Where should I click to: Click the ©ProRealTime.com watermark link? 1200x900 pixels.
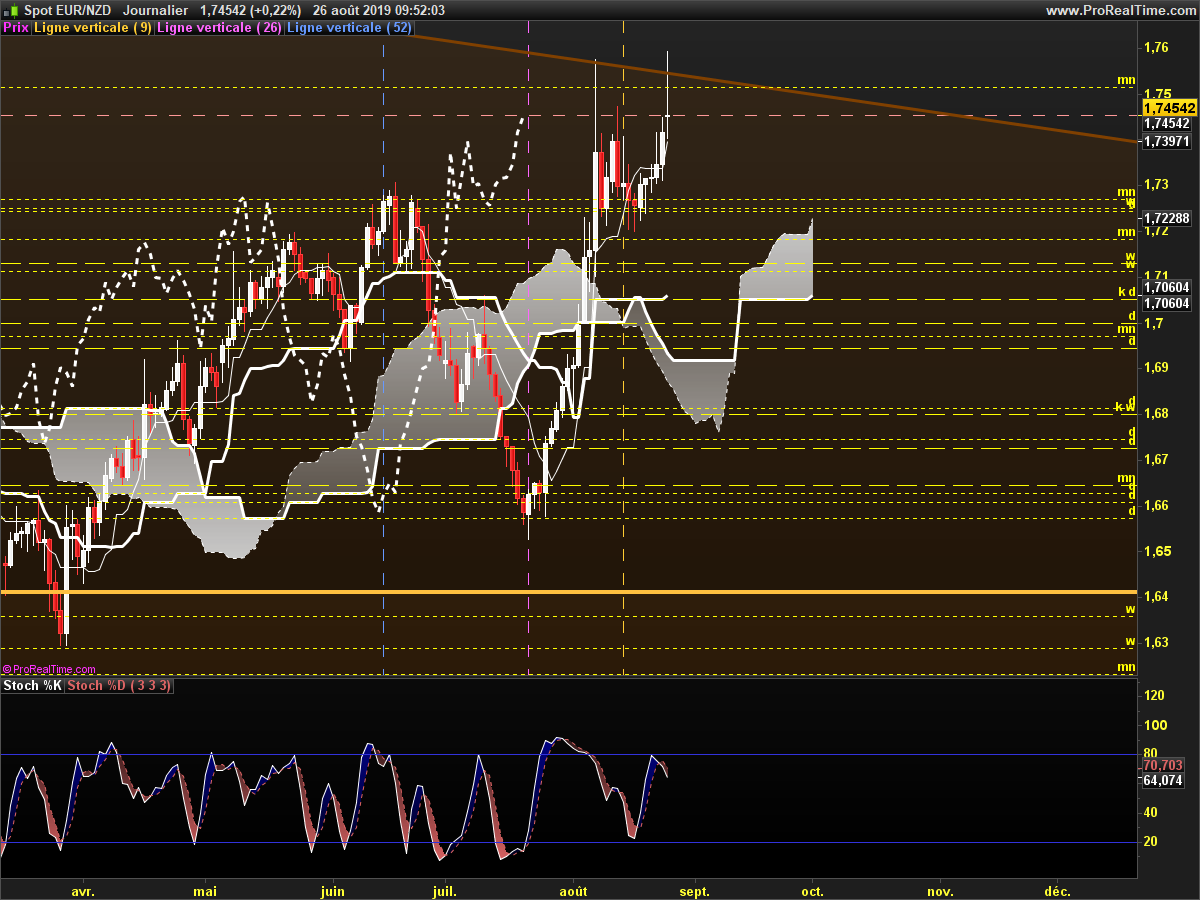coord(49,669)
